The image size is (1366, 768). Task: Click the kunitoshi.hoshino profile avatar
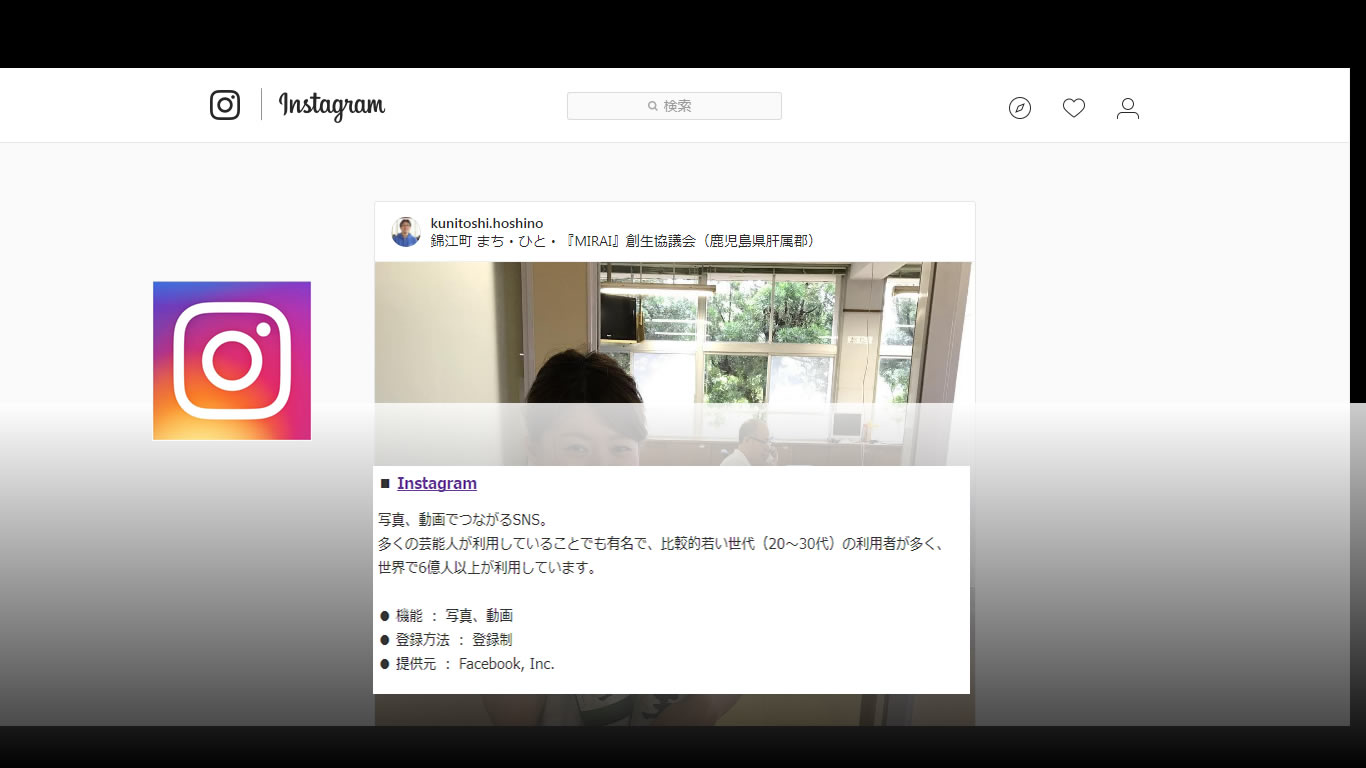[x=406, y=232]
